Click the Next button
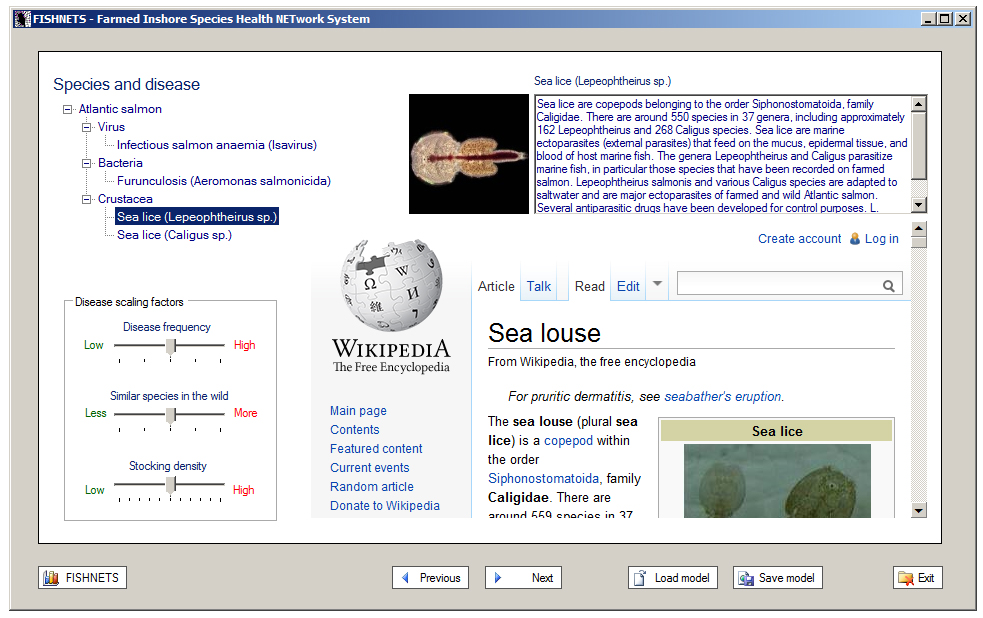Image resolution: width=983 pixels, height=618 pixels. point(523,578)
